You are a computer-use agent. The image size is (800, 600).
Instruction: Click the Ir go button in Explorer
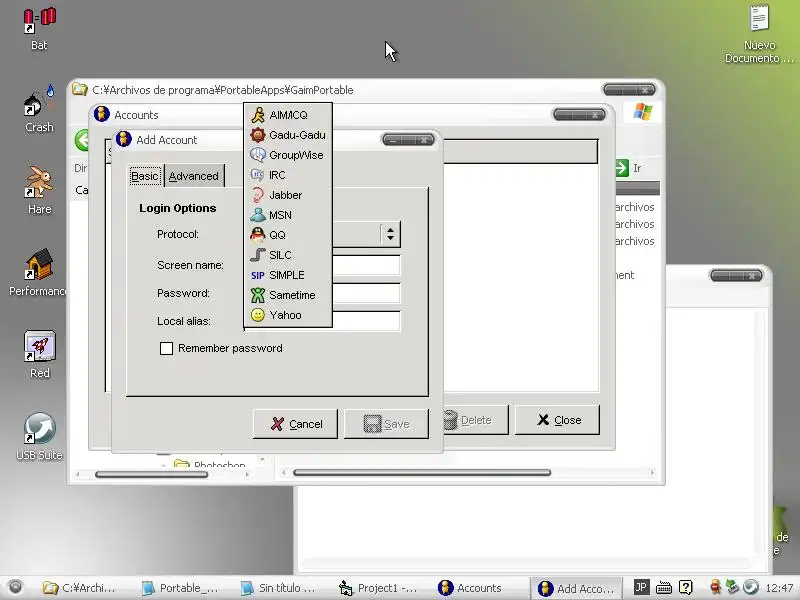(x=628, y=168)
